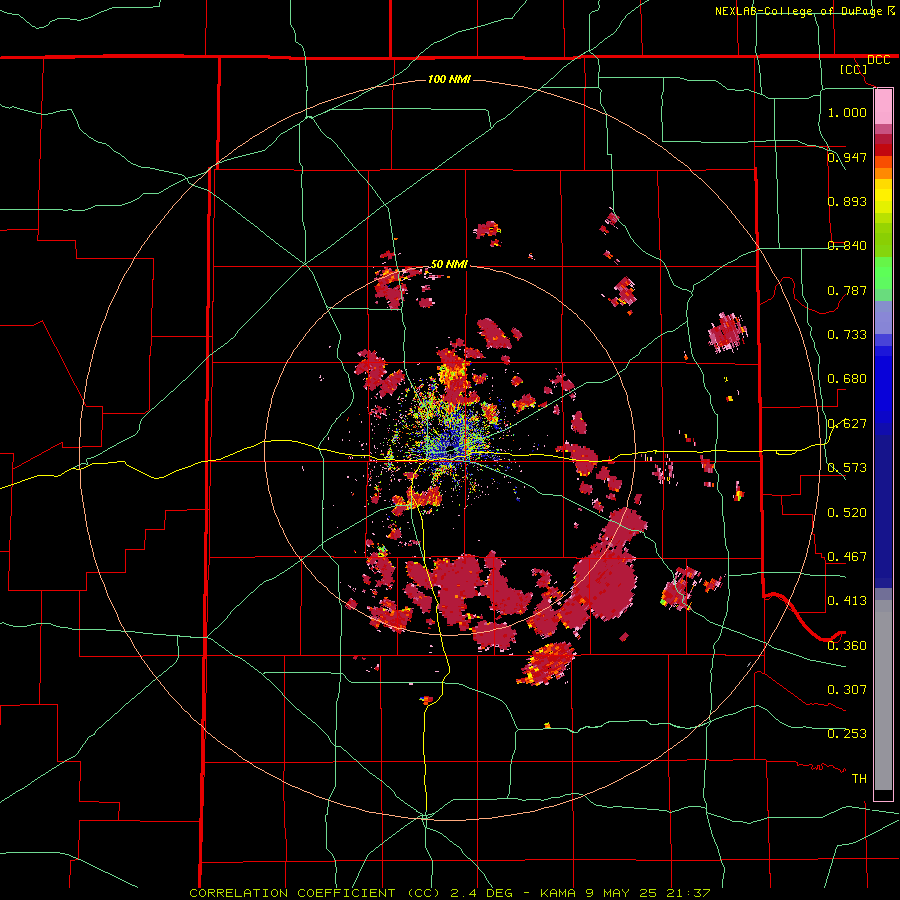Click the 50 NMI range ring label
Screen dimensions: 900x900
point(449,265)
